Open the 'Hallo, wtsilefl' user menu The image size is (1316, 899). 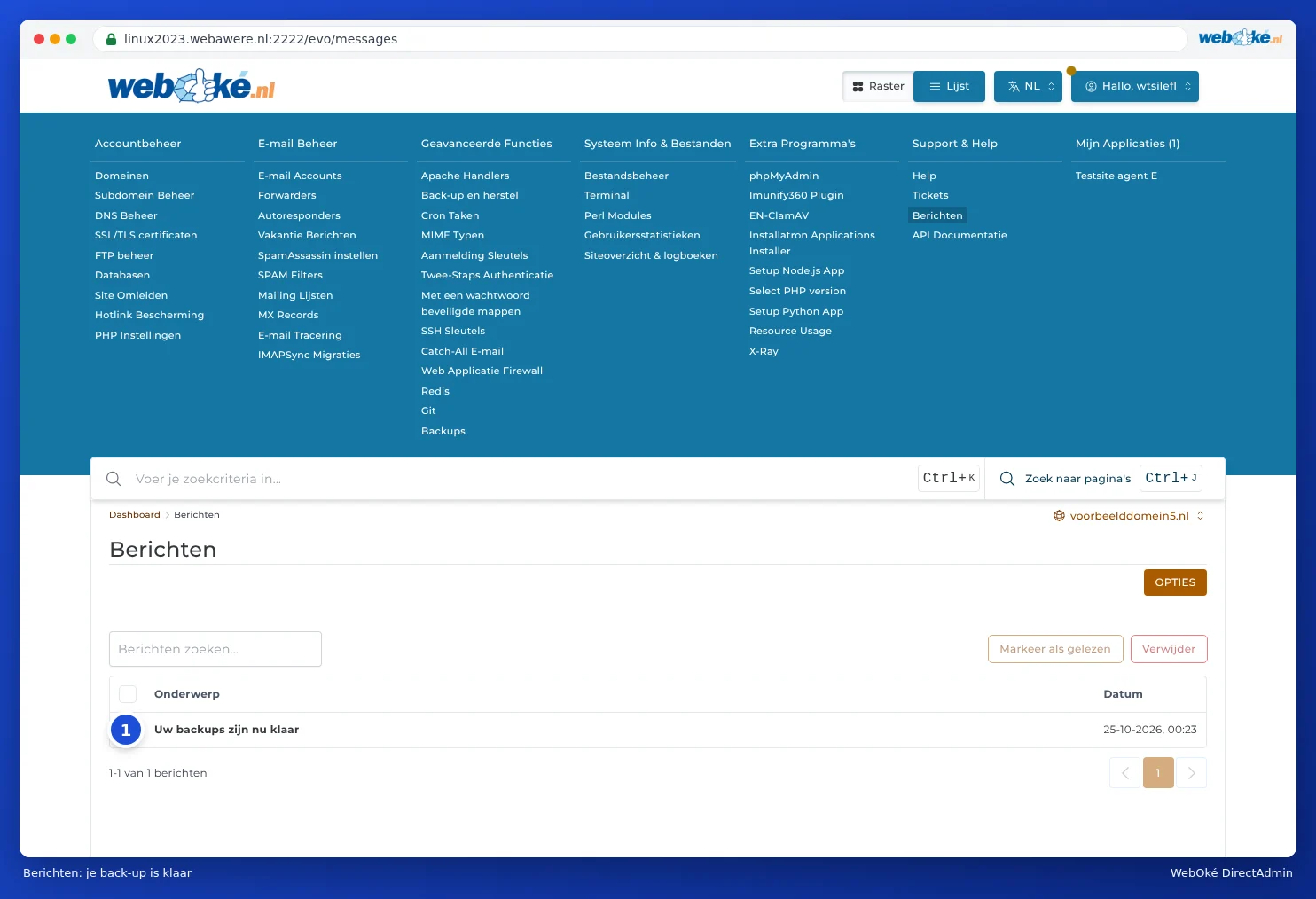click(x=1135, y=86)
